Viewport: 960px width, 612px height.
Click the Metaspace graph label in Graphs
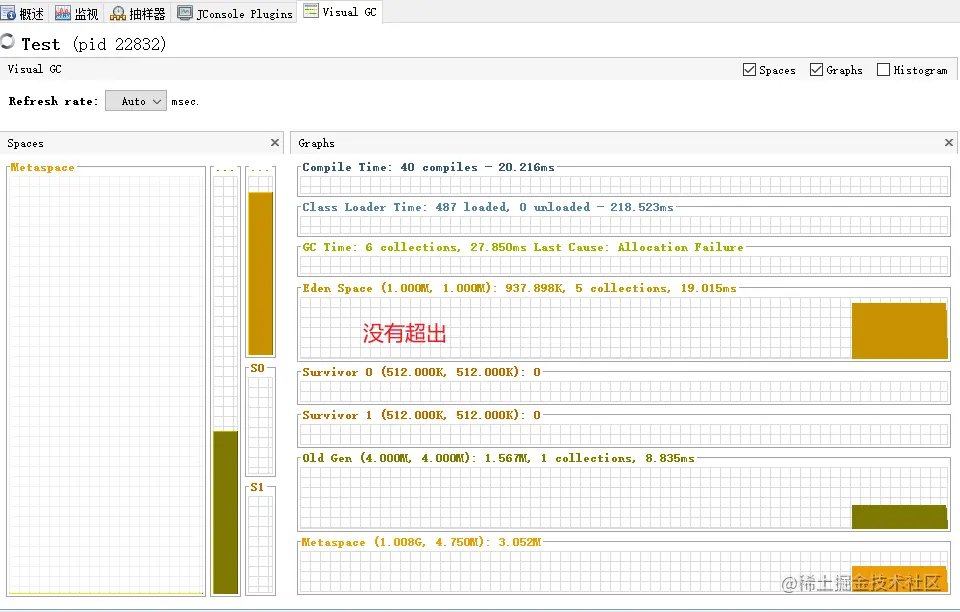pyautogui.click(x=421, y=542)
